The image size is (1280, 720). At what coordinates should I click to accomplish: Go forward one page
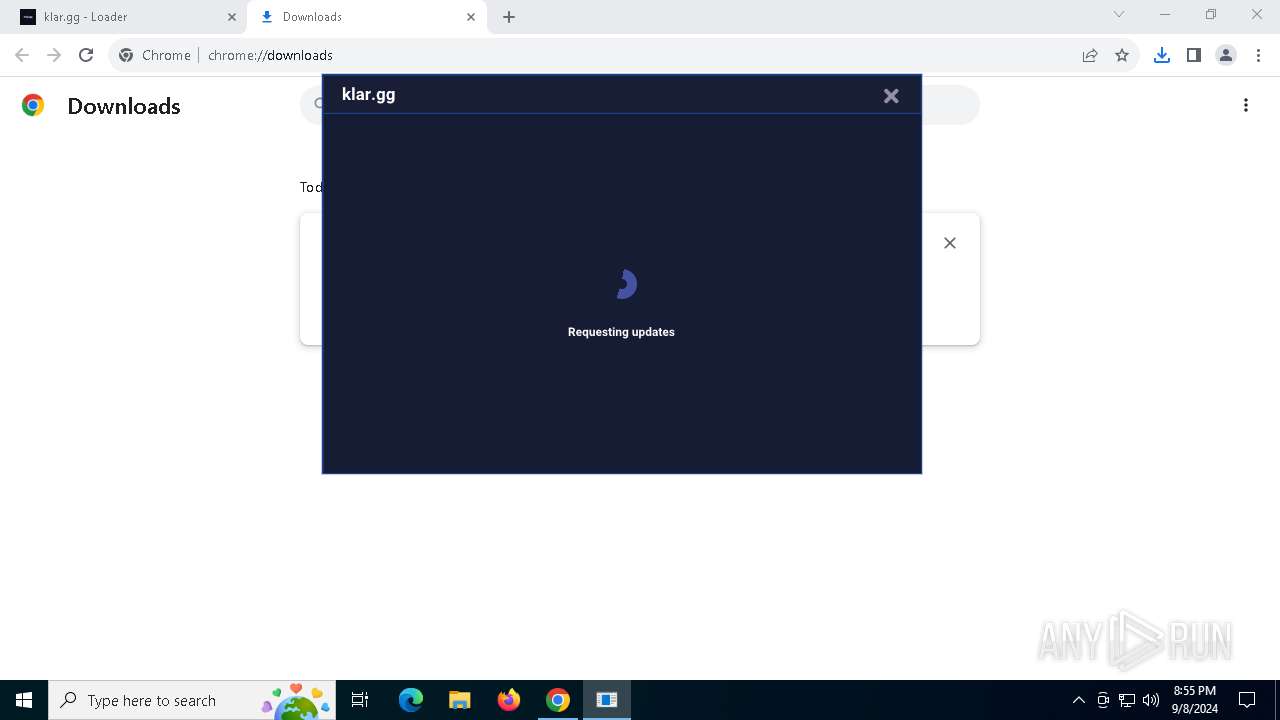[54, 55]
